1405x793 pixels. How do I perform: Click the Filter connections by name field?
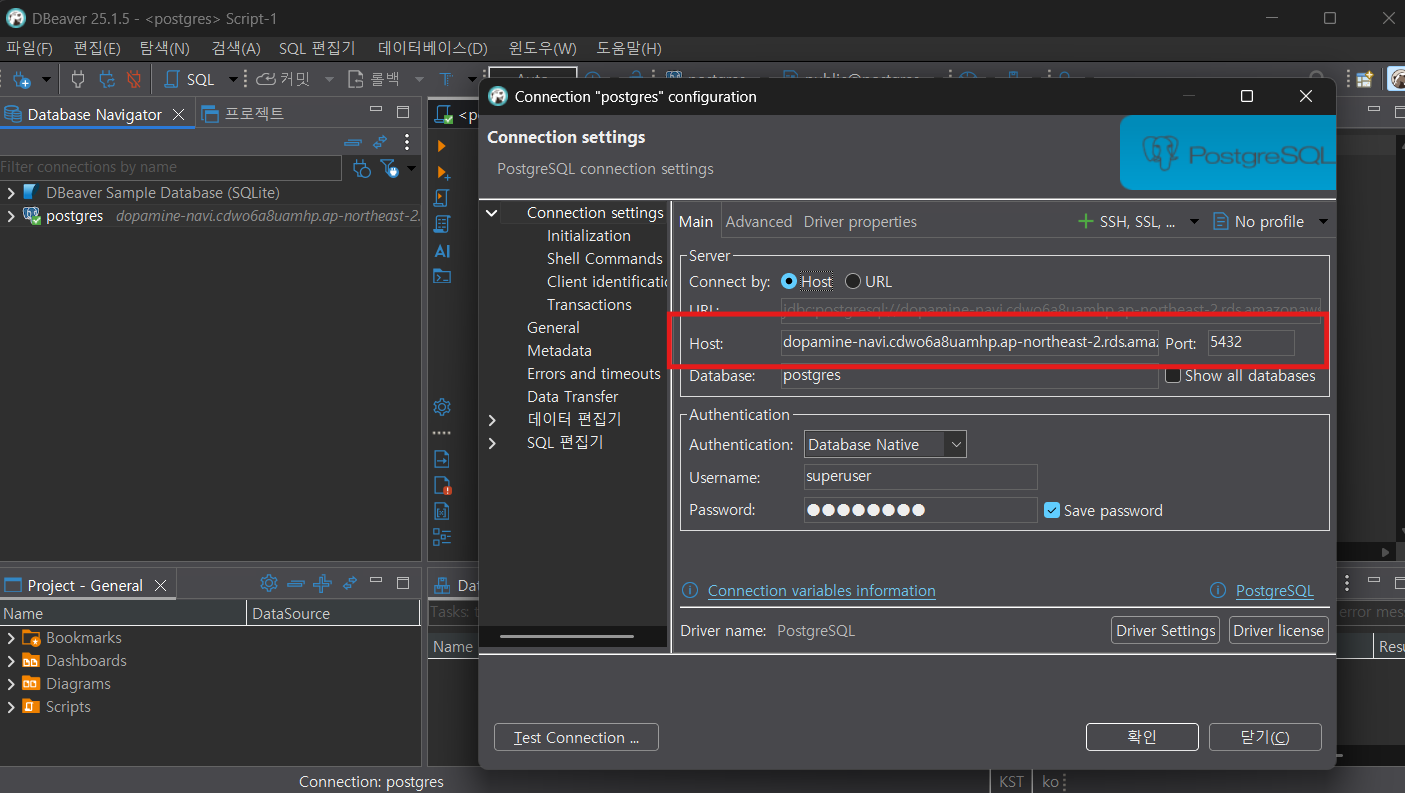(170, 167)
